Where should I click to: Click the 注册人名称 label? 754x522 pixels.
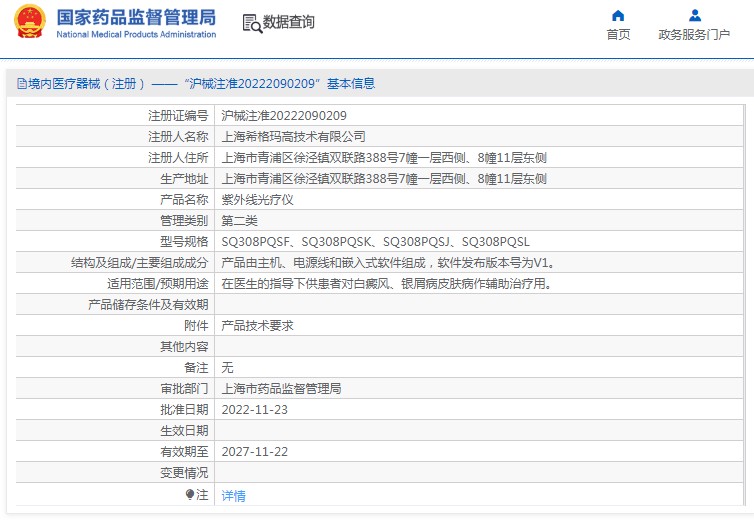178,137
